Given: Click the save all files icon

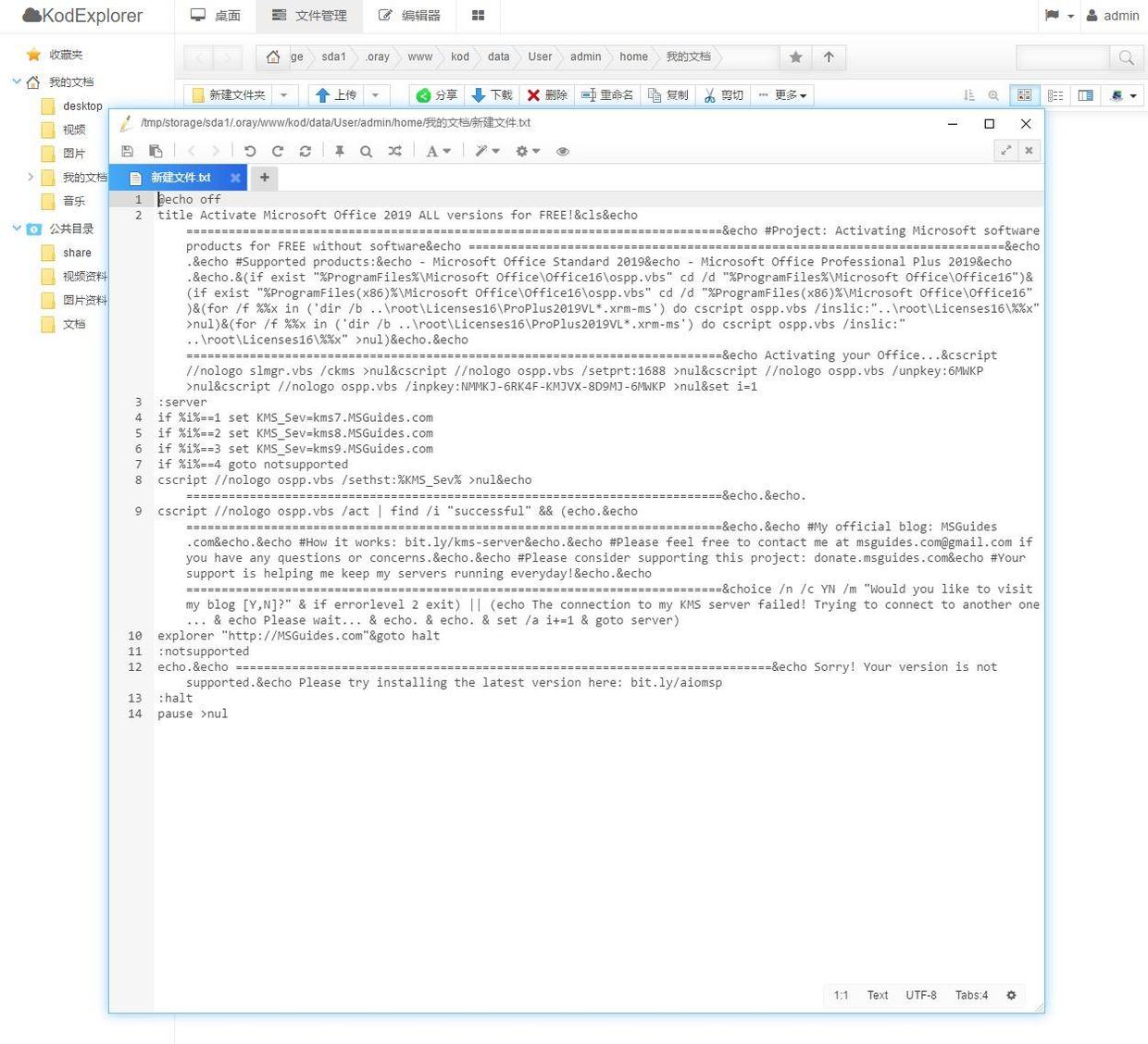Looking at the screenshot, I should 156,151.
